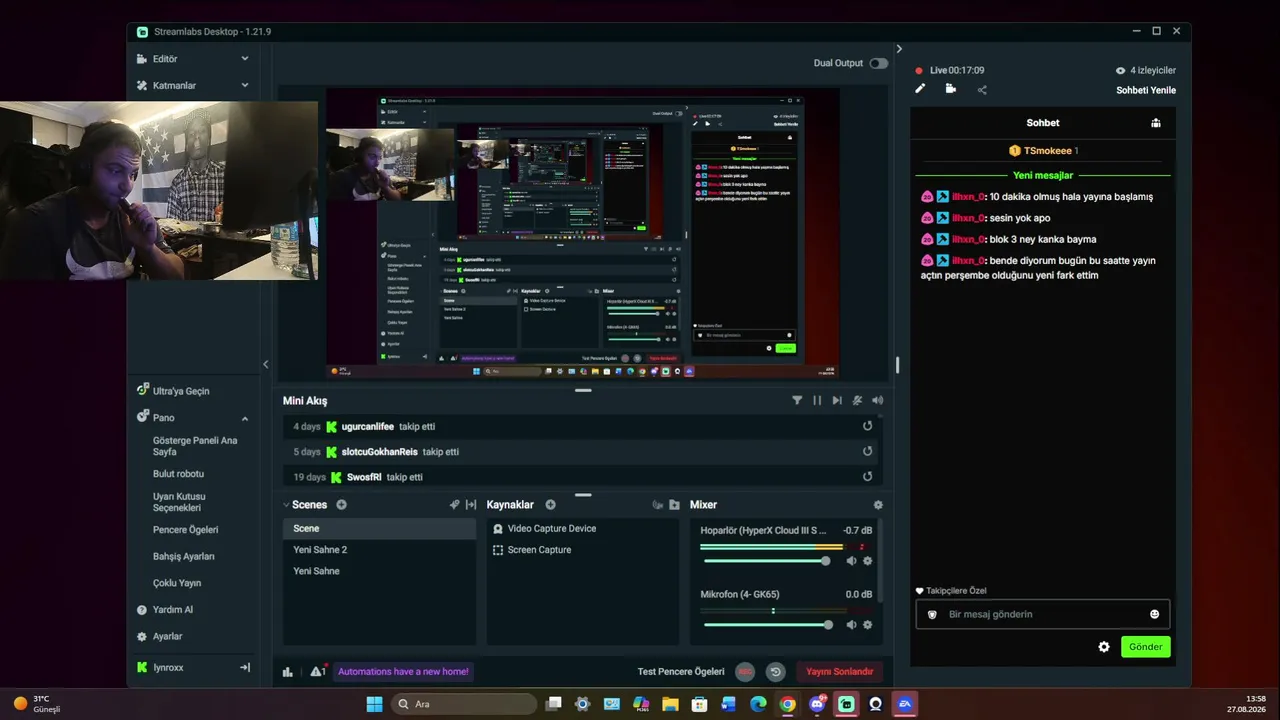The width and height of the screenshot is (1280, 720).
Task: Open the Discord icon in the taskbar
Action: click(817, 704)
